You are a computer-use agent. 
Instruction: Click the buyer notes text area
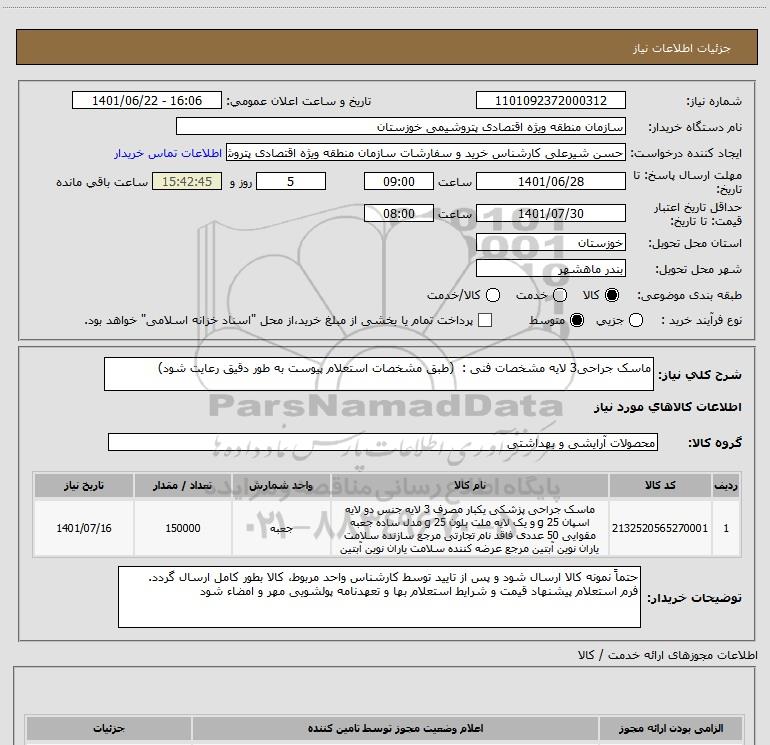pos(379,597)
